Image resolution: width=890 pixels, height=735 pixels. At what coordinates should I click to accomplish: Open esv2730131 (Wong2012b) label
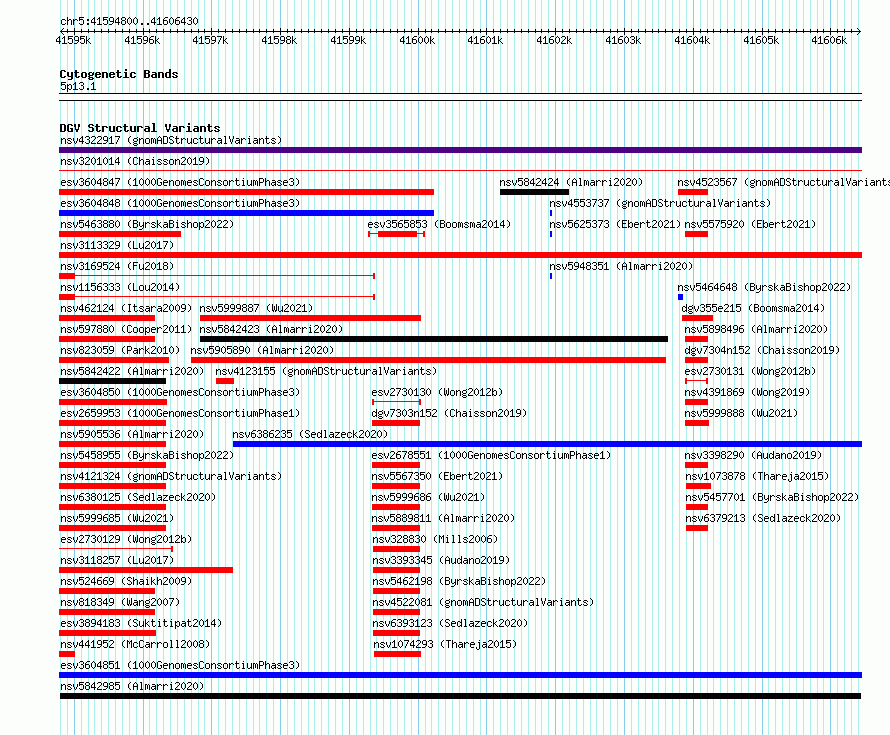click(750, 371)
